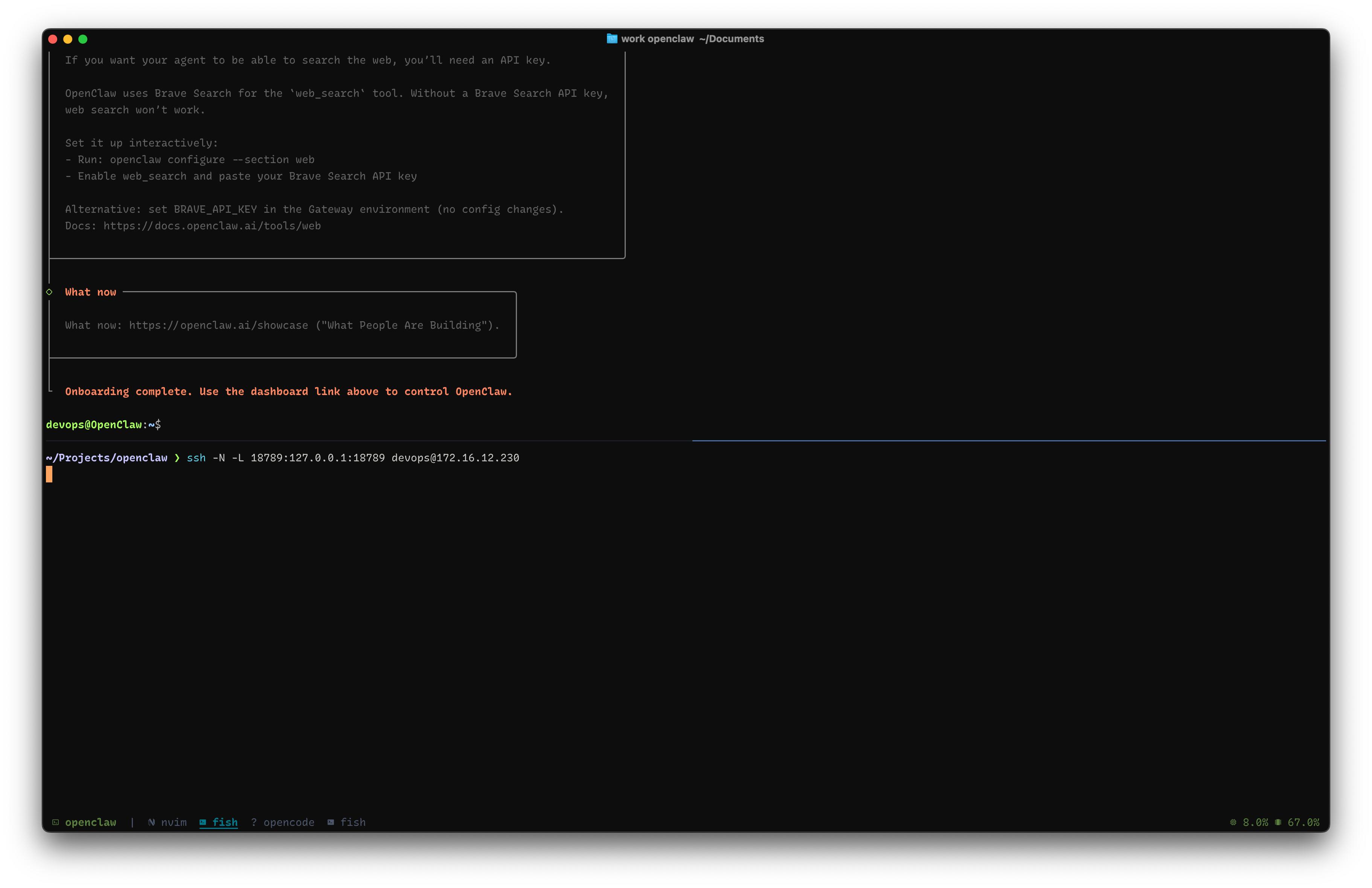Click the question mark icon beside opencode
The image size is (1372, 888).
click(254, 822)
